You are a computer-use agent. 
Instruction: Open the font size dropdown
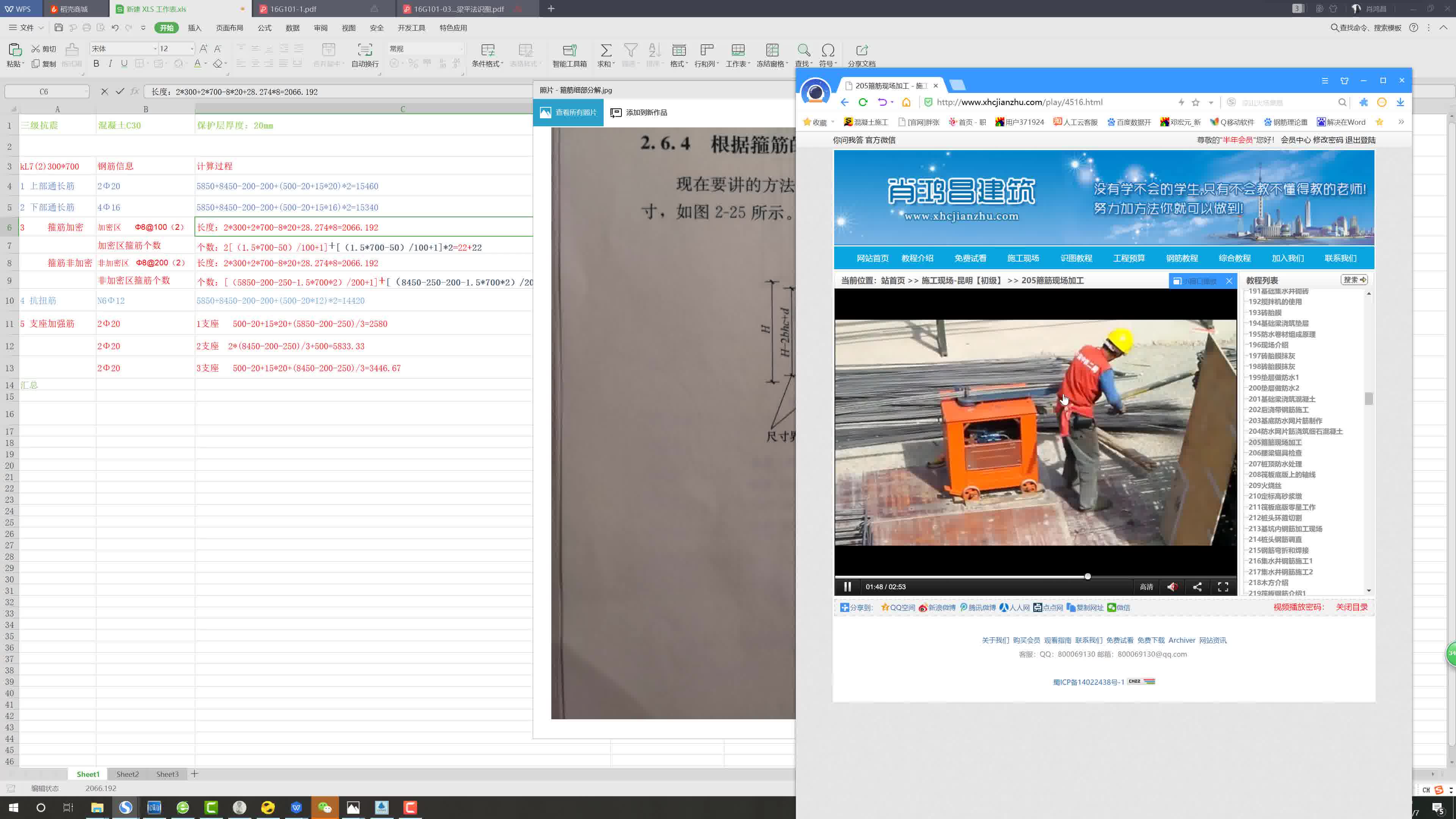point(191,49)
